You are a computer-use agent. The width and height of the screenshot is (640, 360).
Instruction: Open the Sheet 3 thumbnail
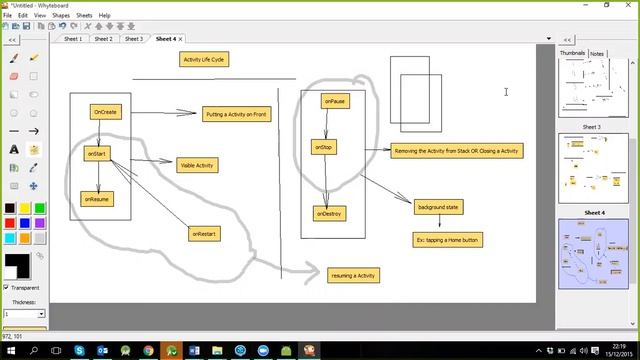click(593, 168)
